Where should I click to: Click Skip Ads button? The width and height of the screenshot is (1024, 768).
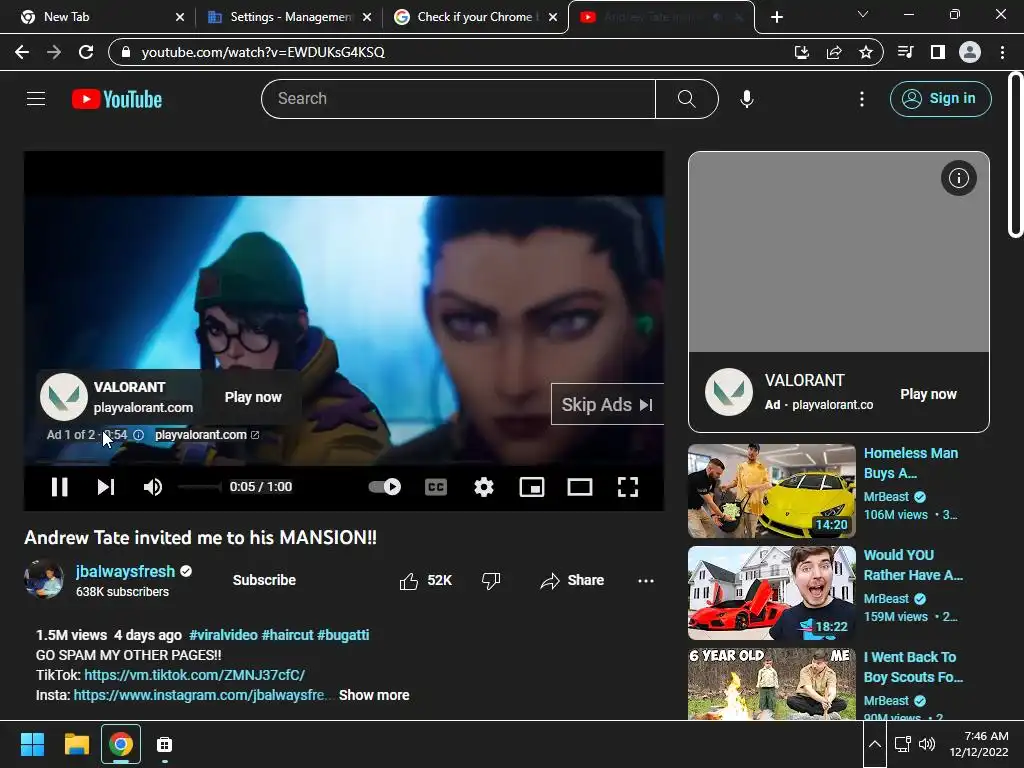point(607,404)
